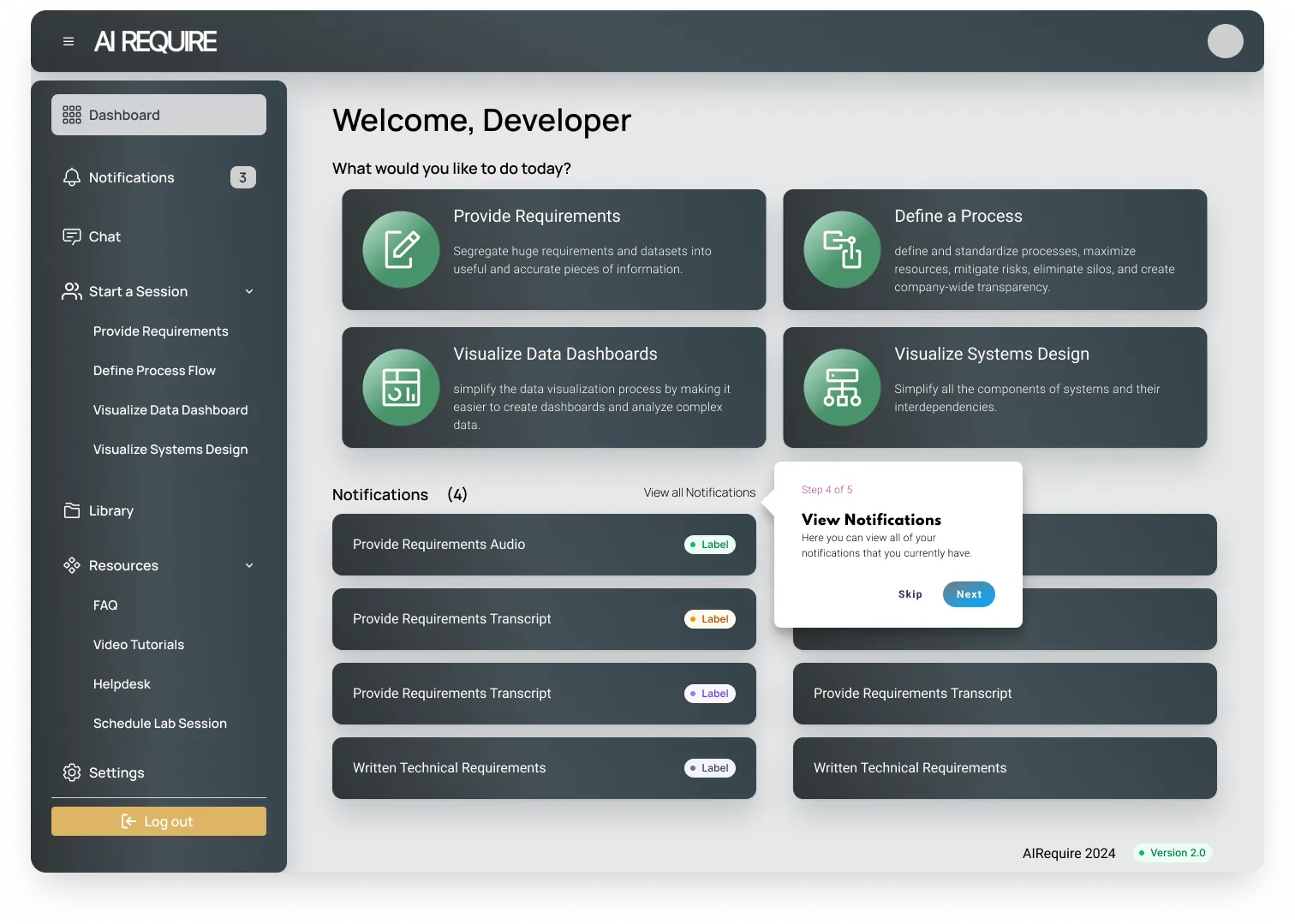
Task: Open Schedule Lab Session
Action: (x=160, y=724)
